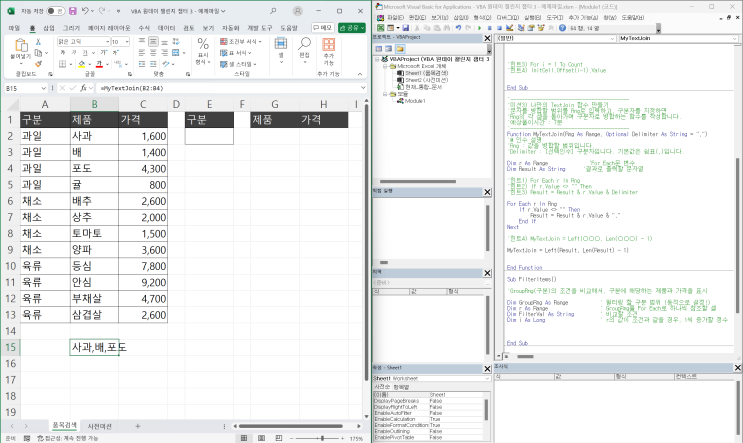Open the MyTextJoin procedure dropdown
This screenshot has width=743, height=443.
[735, 38]
